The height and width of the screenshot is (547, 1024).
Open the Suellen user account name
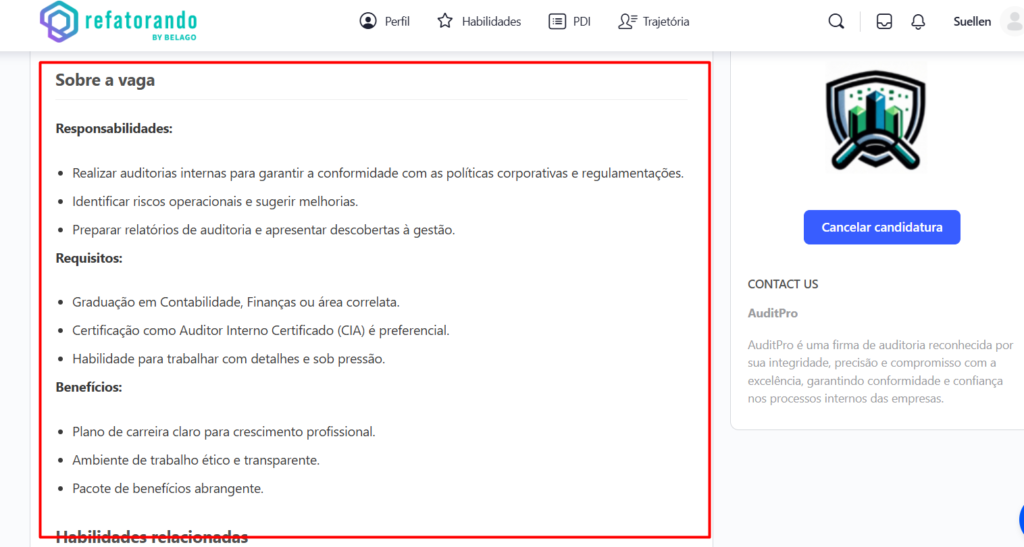972,21
